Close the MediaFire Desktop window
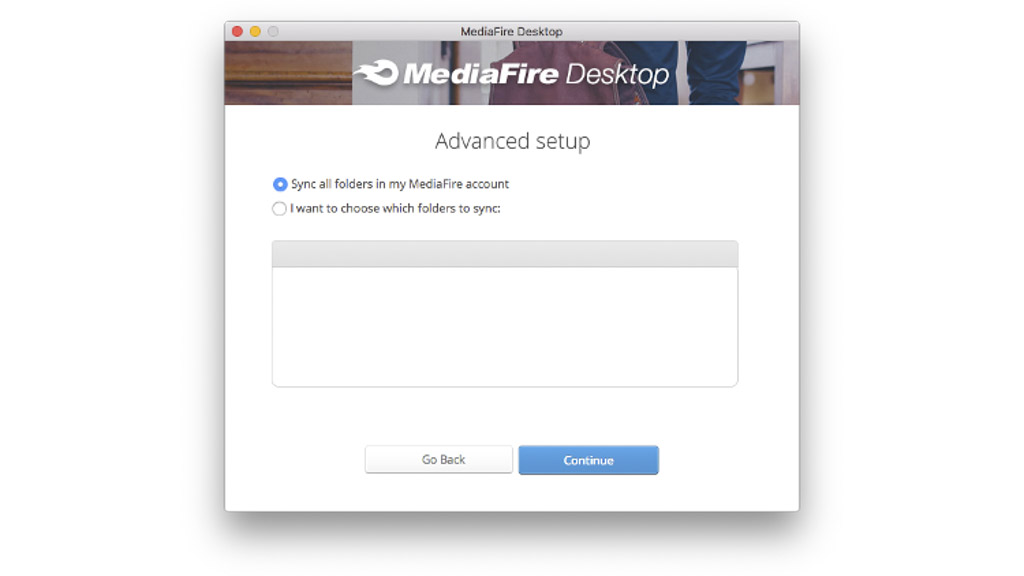Screen dimensions: 1024x576 pyautogui.click(x=238, y=31)
